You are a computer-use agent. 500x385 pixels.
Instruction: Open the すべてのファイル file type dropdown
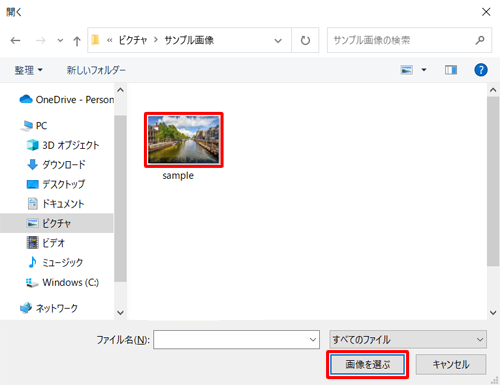[408, 340]
